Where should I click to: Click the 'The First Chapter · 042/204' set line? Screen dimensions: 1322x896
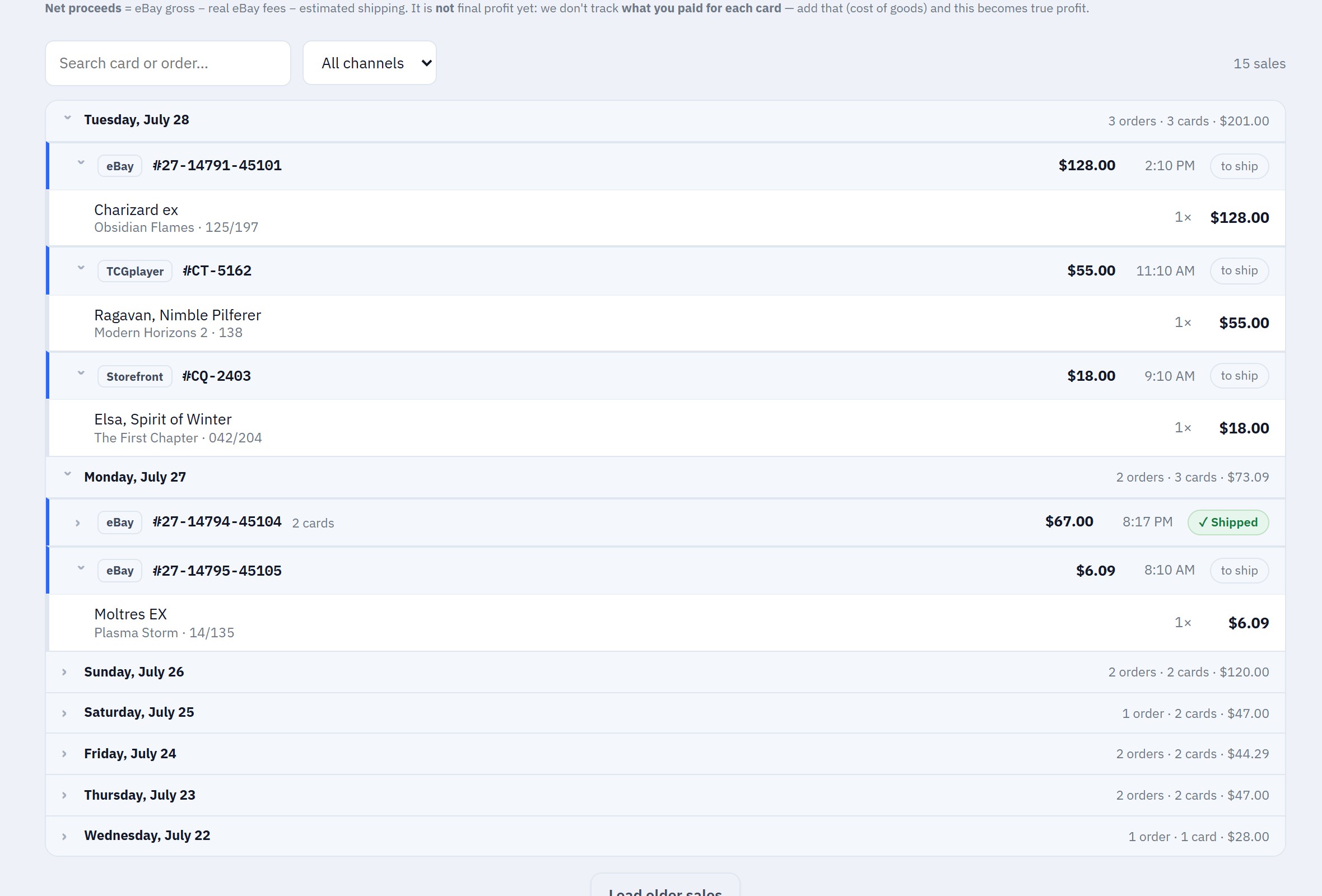(178, 438)
